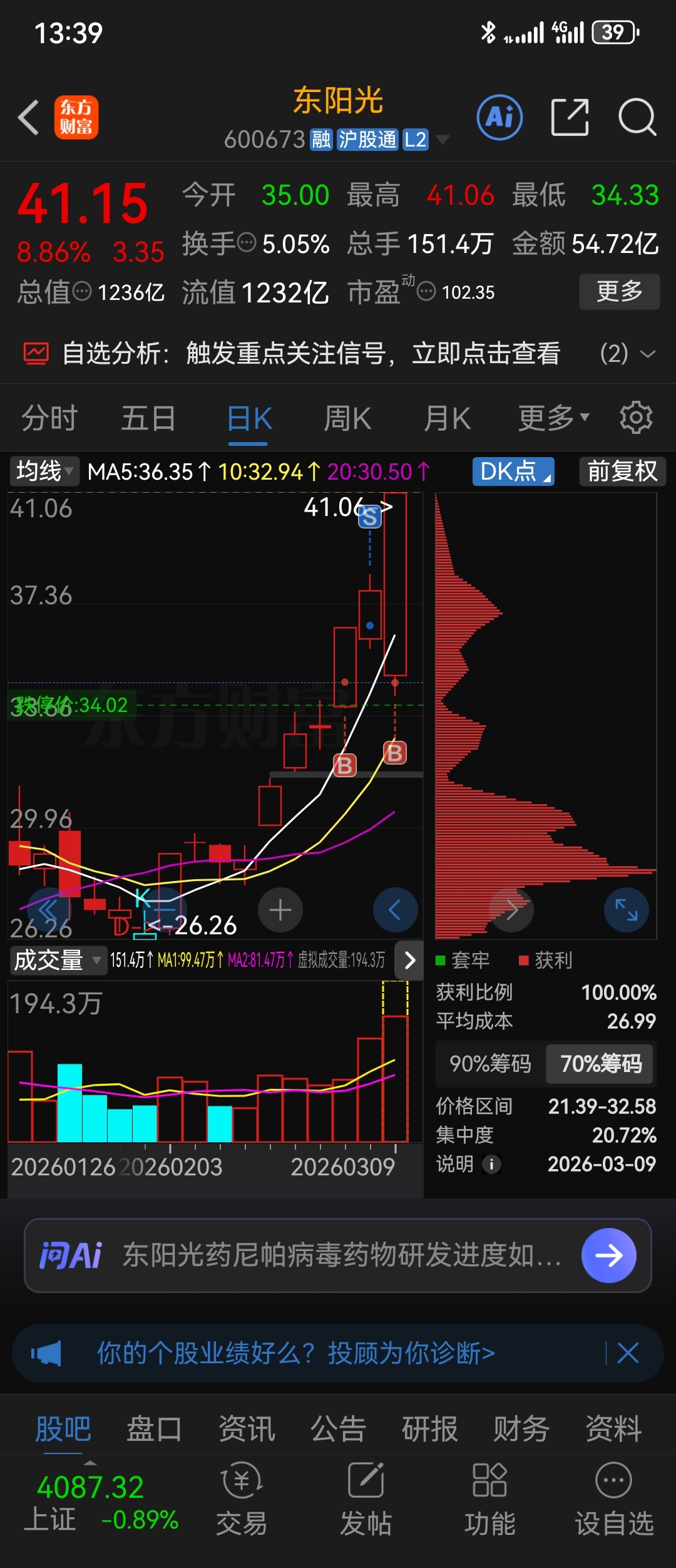The height and width of the screenshot is (1568, 676).
Task: Open the 研报 tab
Action: 430,1430
